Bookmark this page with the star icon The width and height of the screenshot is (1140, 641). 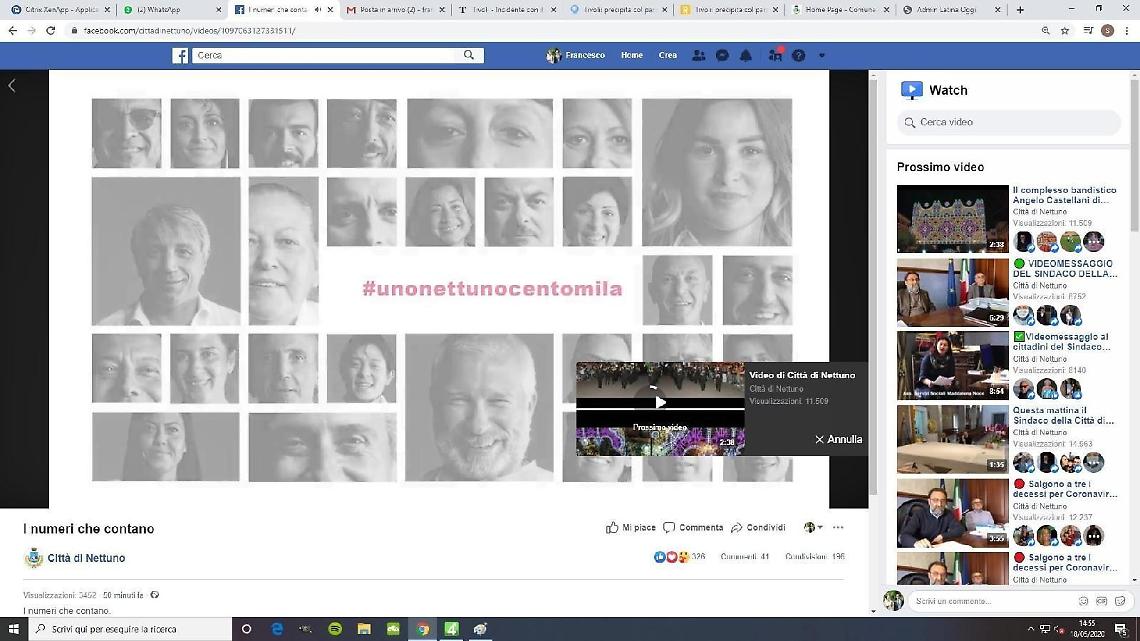(1065, 31)
